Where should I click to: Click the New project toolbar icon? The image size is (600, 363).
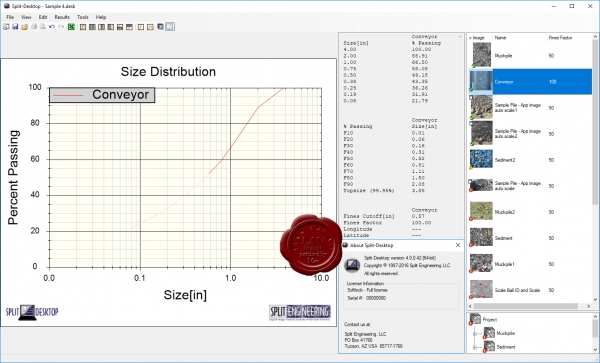point(6,27)
